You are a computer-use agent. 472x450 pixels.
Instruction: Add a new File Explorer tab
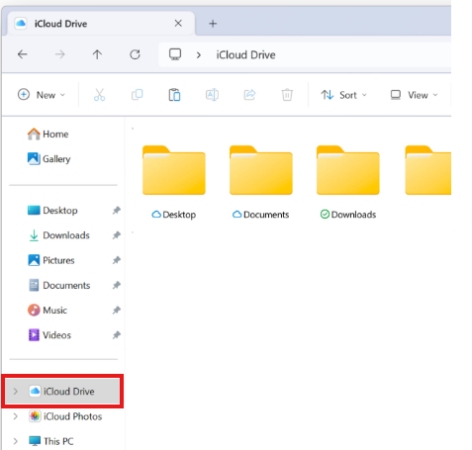[x=213, y=24]
